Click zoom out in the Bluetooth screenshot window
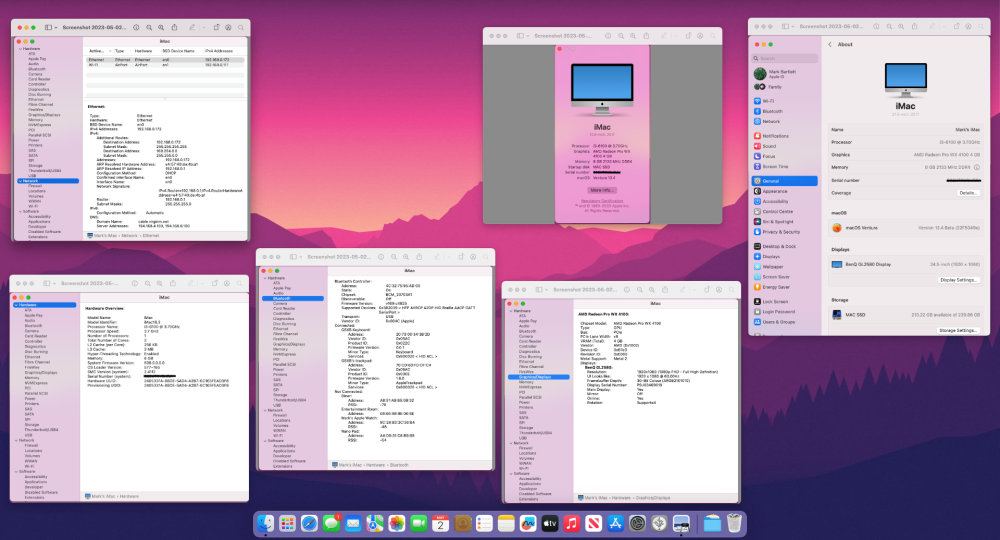The height and width of the screenshot is (540, 1000). (394, 257)
